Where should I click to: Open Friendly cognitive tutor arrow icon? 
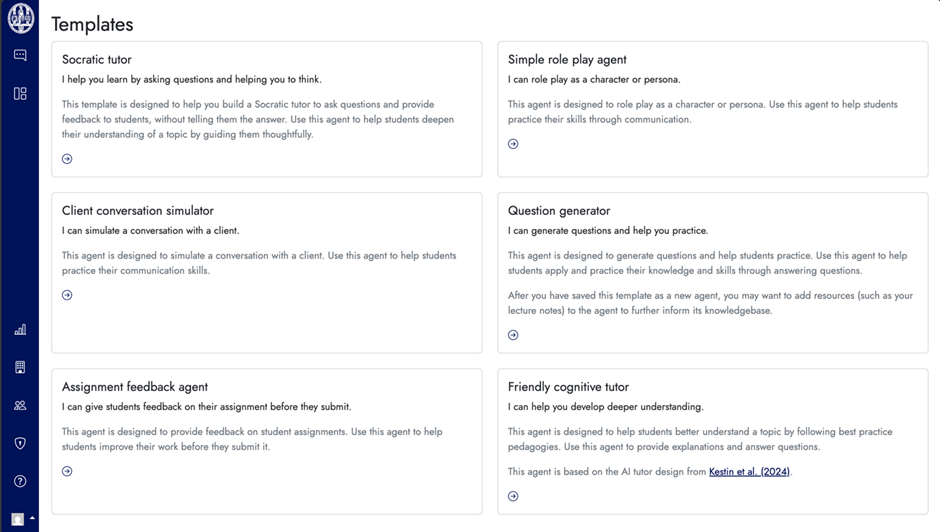(513, 497)
